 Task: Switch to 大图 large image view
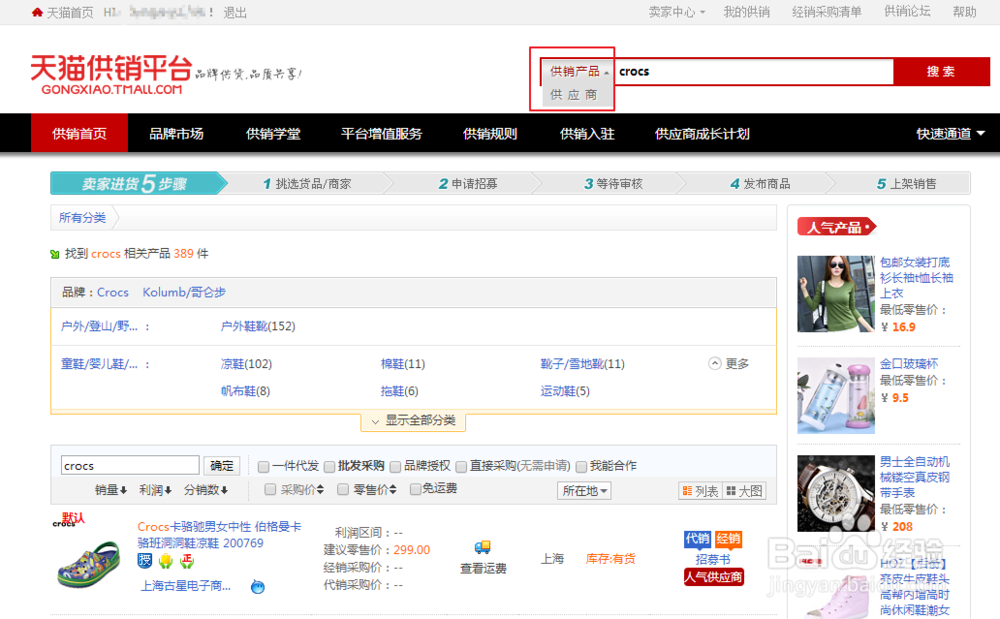tap(744, 491)
